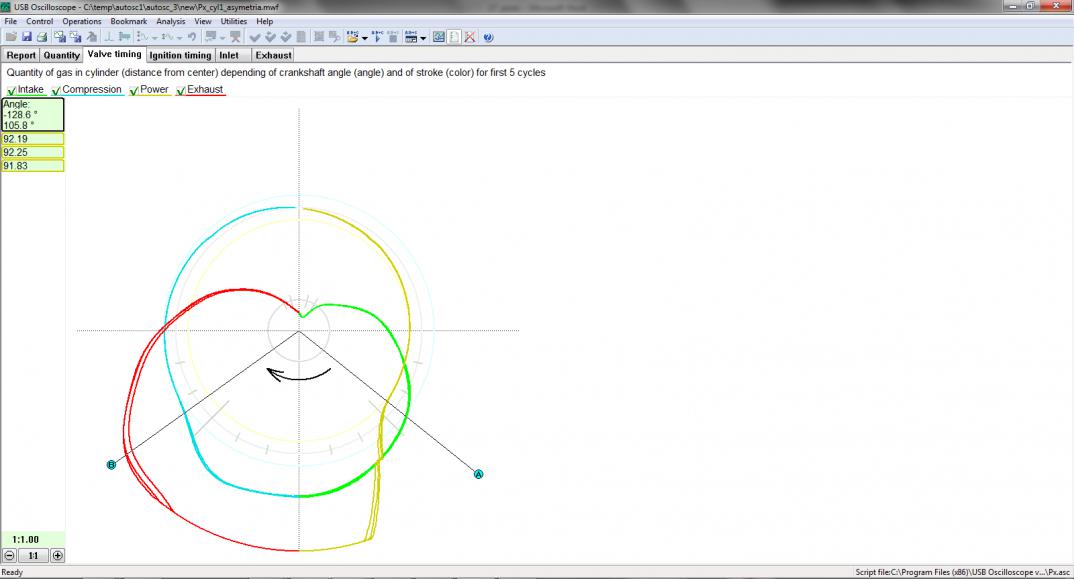Switch to the Ignition timing tab
Viewport: 1074px width, 579px height.
[180, 56]
